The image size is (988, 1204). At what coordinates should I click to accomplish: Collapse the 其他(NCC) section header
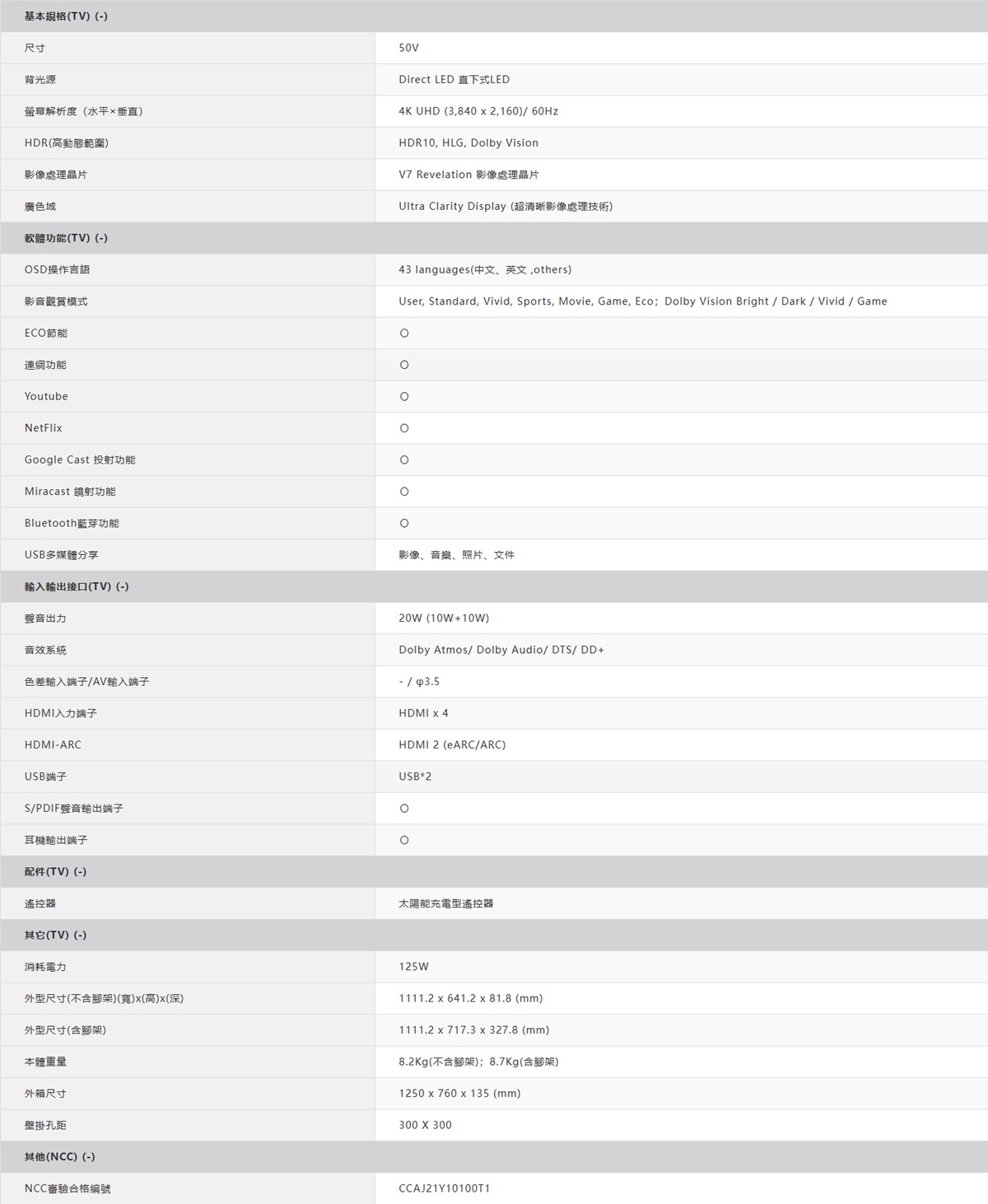59,1156
